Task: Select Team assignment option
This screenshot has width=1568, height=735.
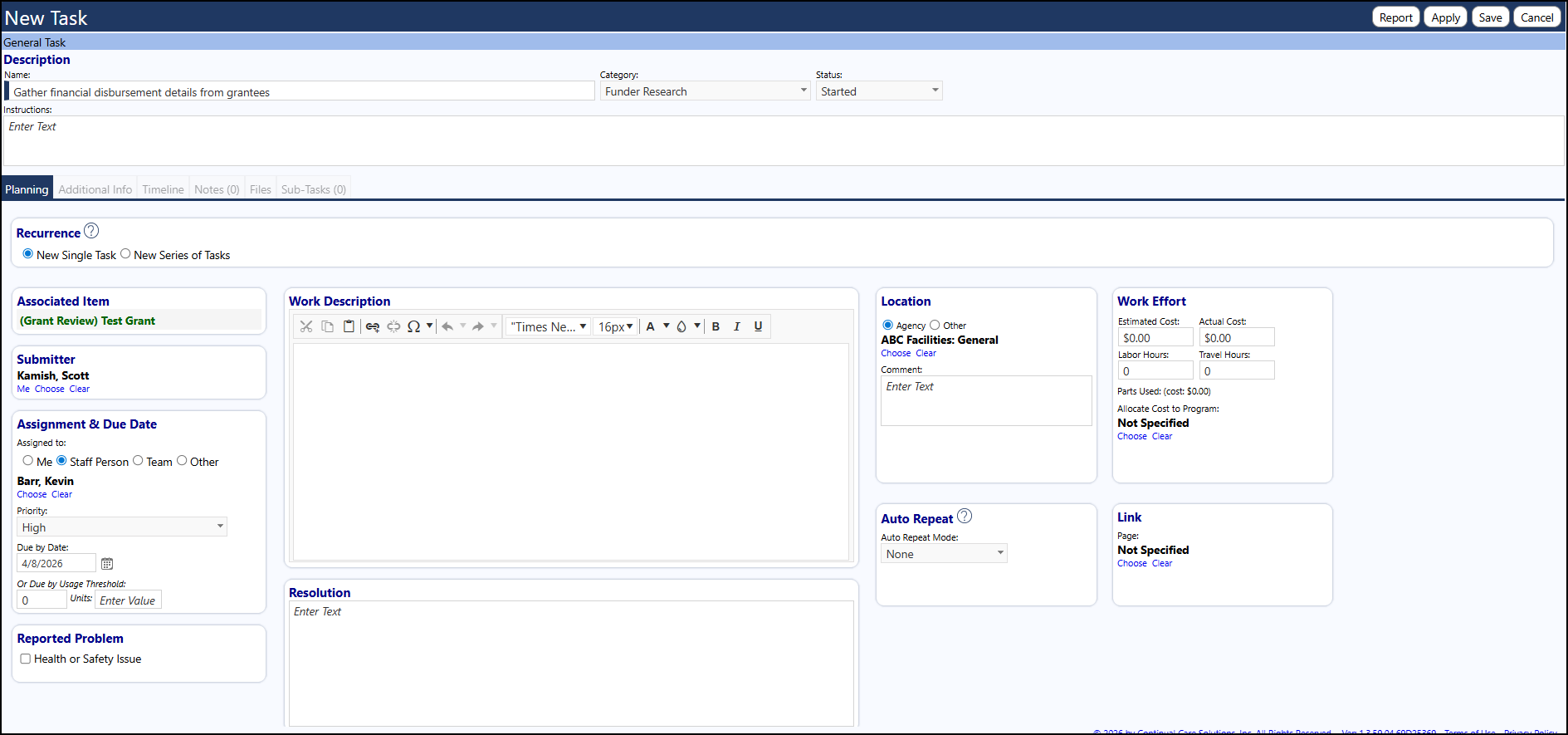Action: [138, 461]
